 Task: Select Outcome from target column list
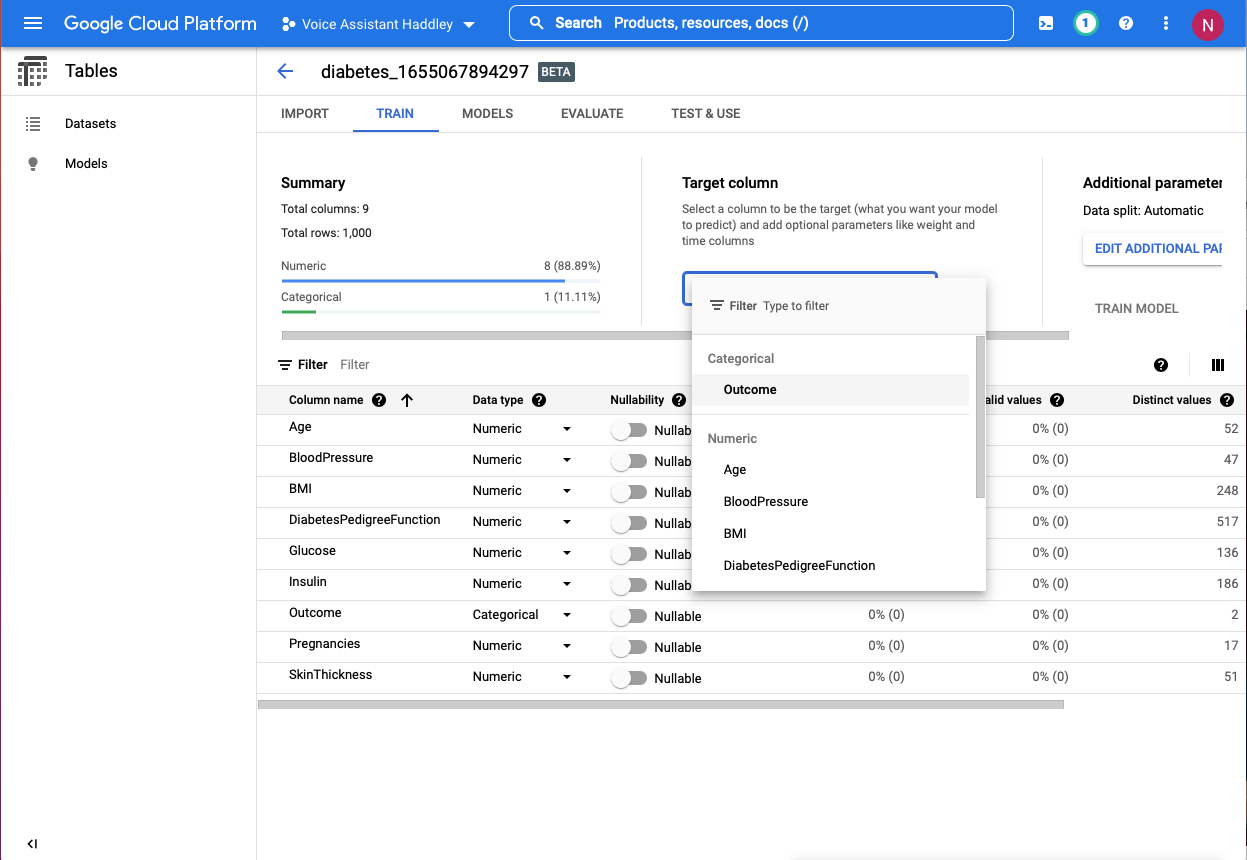750,390
